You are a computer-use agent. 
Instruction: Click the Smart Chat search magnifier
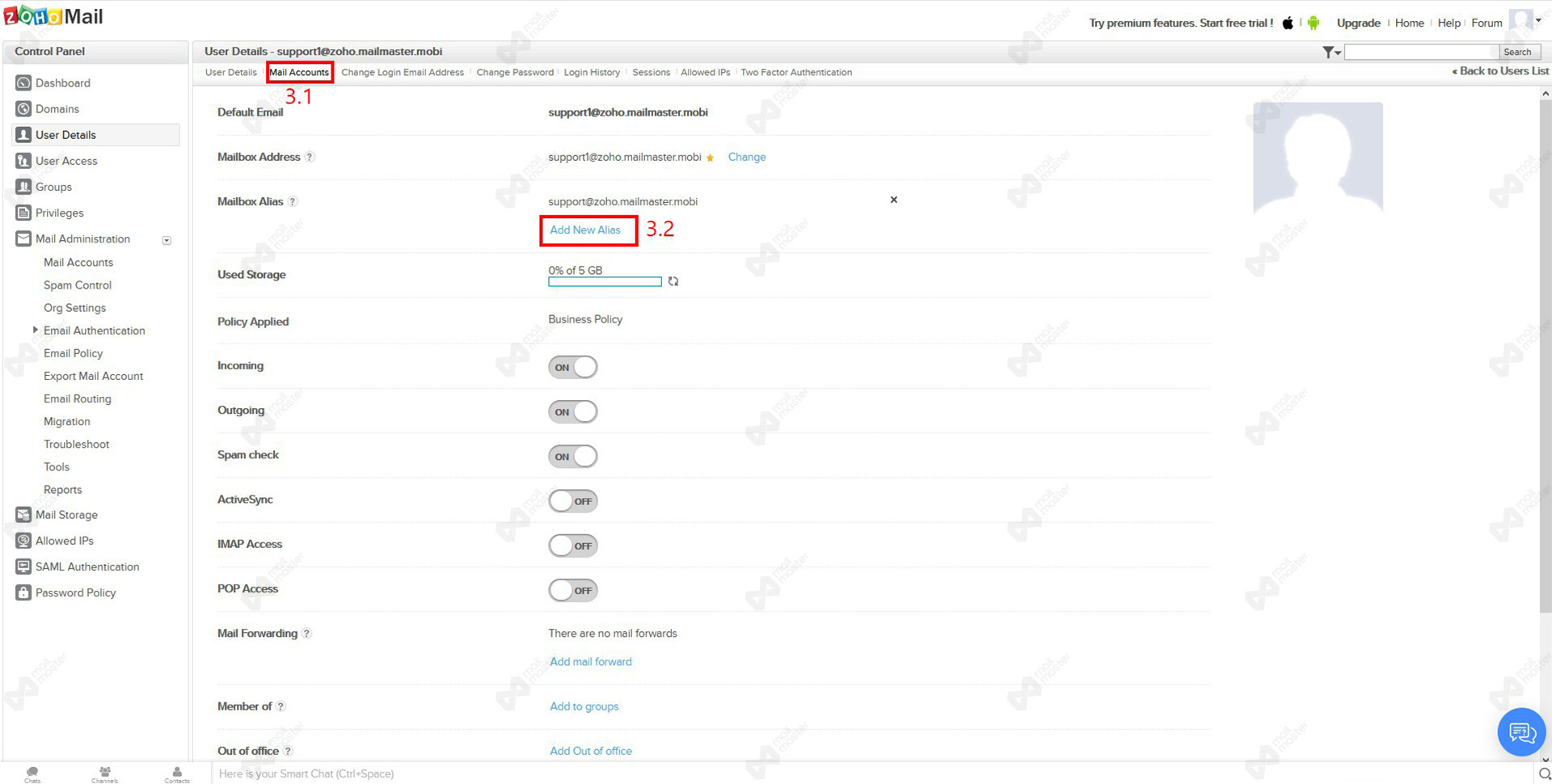tap(1544, 773)
